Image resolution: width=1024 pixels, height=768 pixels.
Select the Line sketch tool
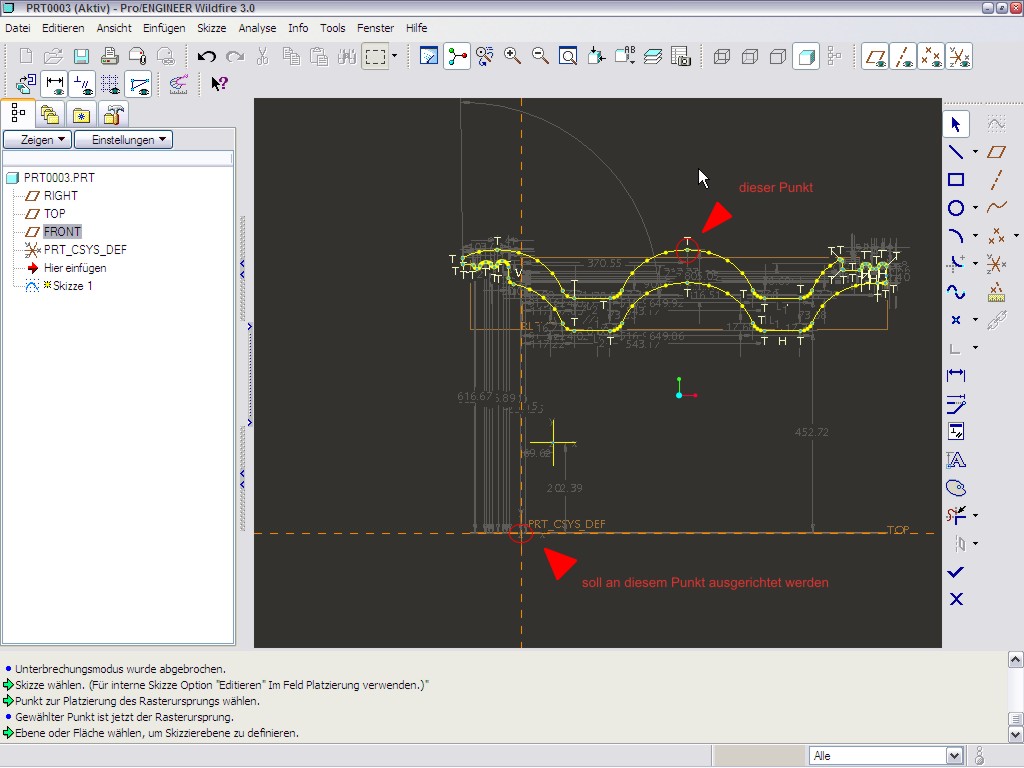956,152
